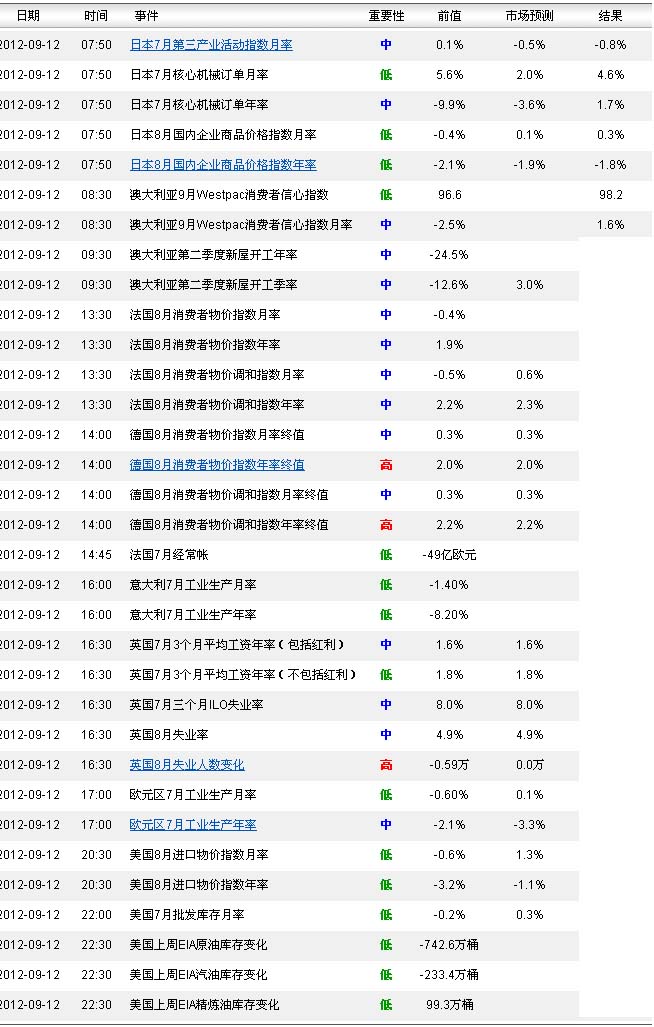The height and width of the screenshot is (1027, 654).
Task: Click the 日期 column header
Action: 28,16
